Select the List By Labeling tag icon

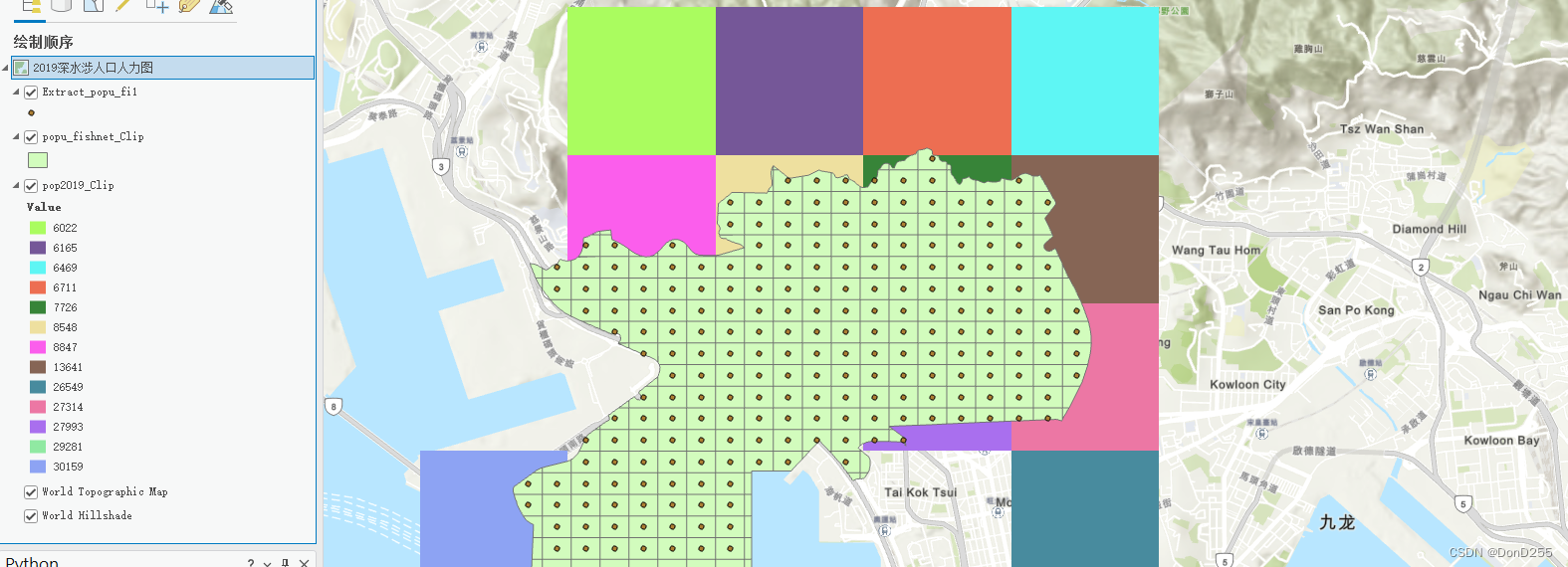click(189, 5)
